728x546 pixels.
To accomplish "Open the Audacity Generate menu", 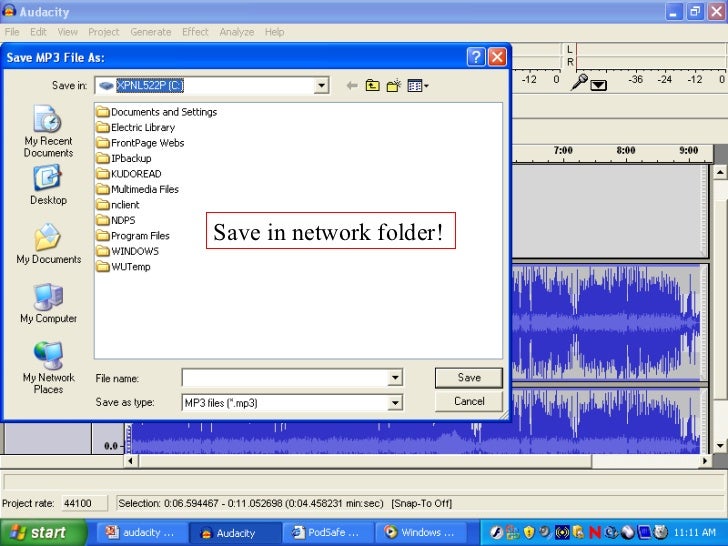I will coord(150,32).
